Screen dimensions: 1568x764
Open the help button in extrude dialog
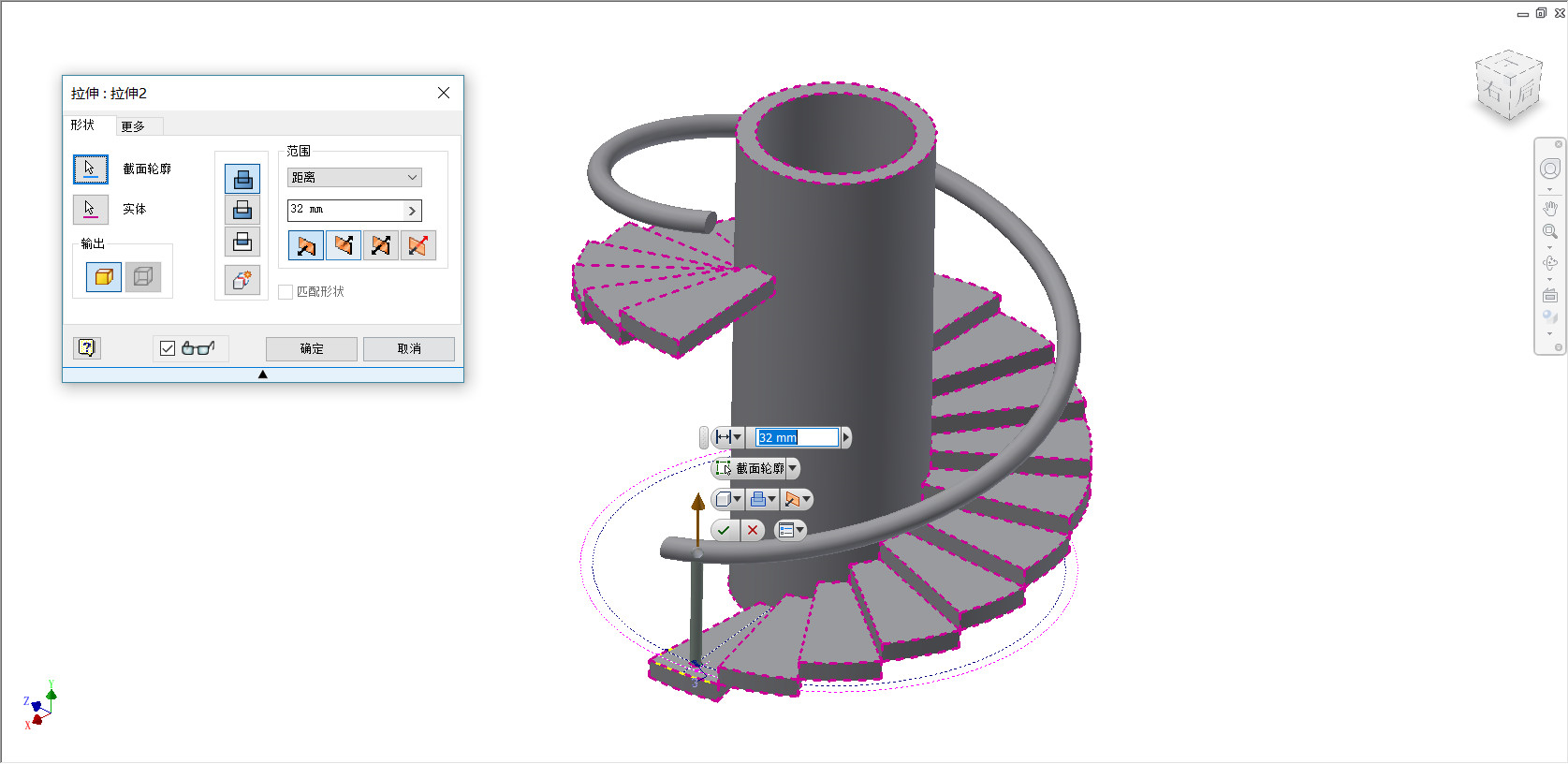[87, 348]
